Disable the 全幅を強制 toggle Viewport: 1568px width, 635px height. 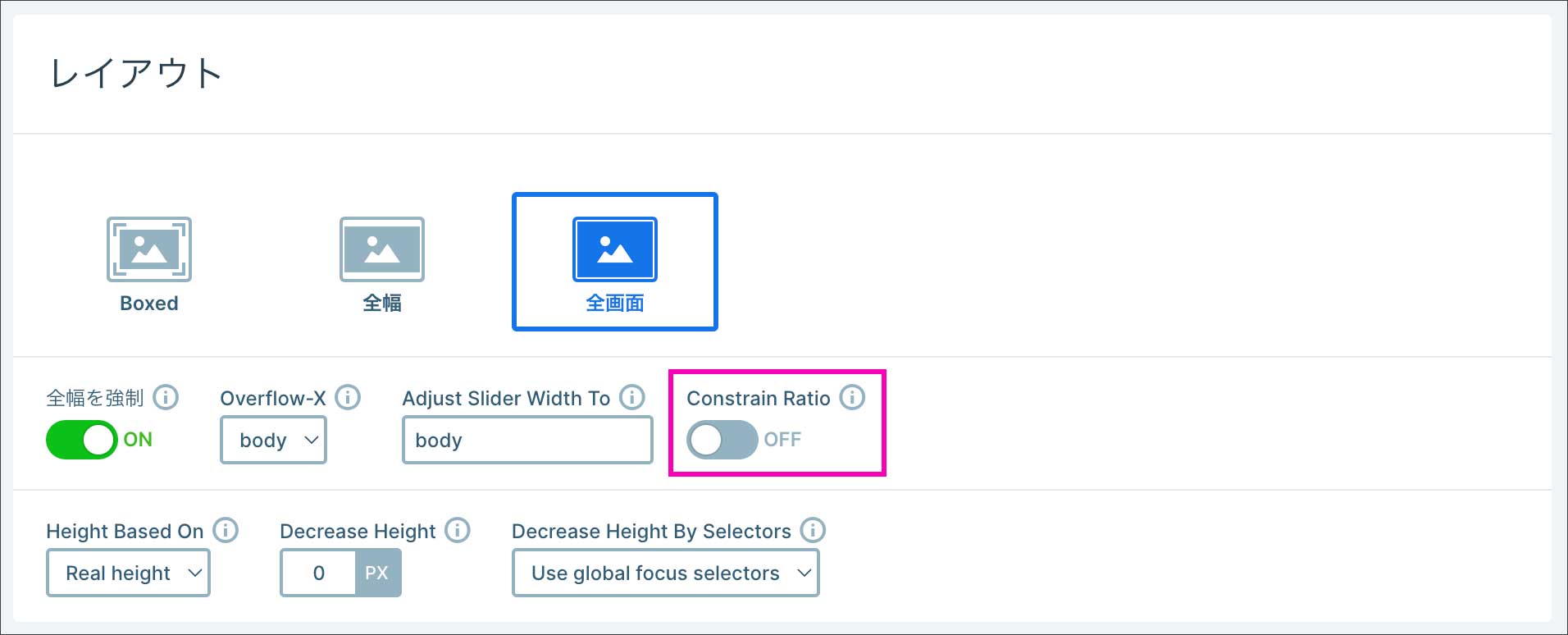[x=82, y=440]
